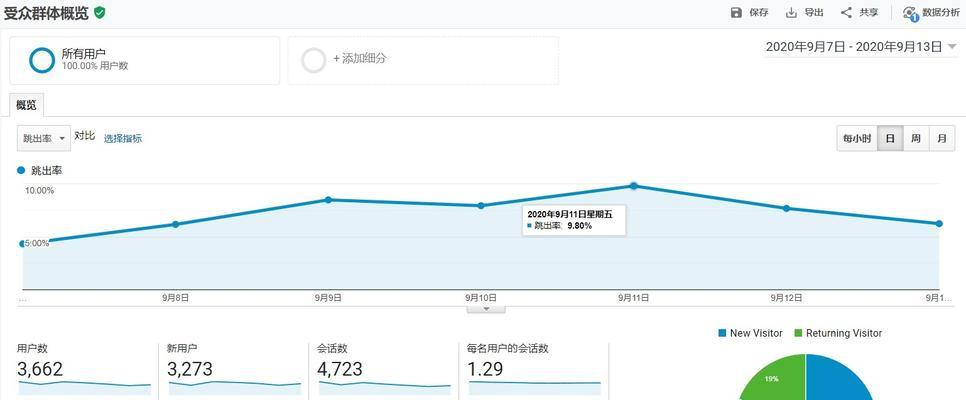966x400 pixels.
Task: Click the 受众群体概览 page title
Action: coord(46,13)
